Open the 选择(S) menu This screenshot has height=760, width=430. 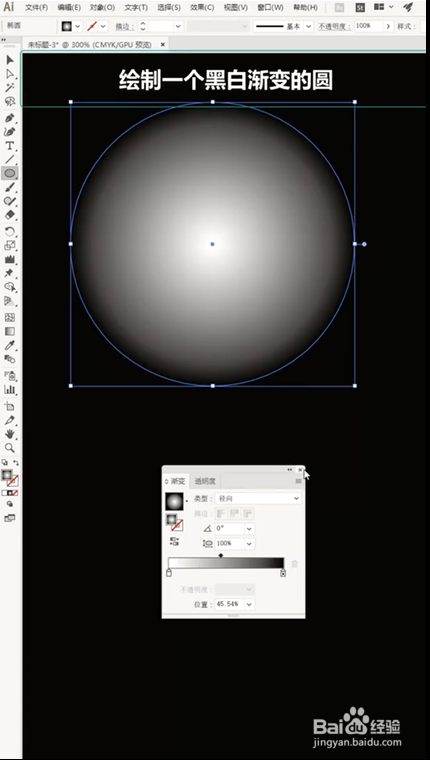[x=169, y=7]
